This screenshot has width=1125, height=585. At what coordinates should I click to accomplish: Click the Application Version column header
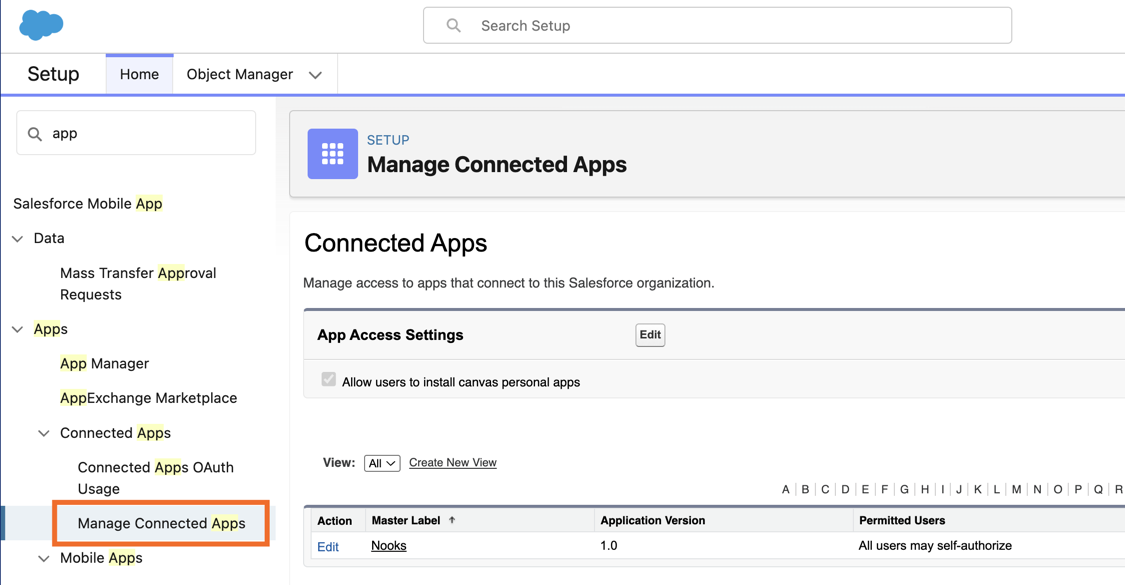653,520
